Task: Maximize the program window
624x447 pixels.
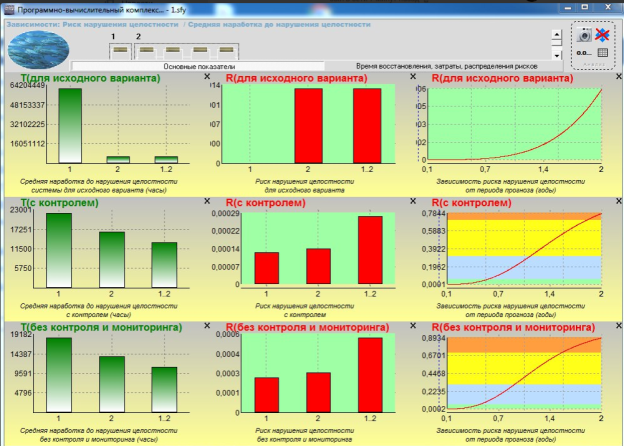Action: click(585, 7)
